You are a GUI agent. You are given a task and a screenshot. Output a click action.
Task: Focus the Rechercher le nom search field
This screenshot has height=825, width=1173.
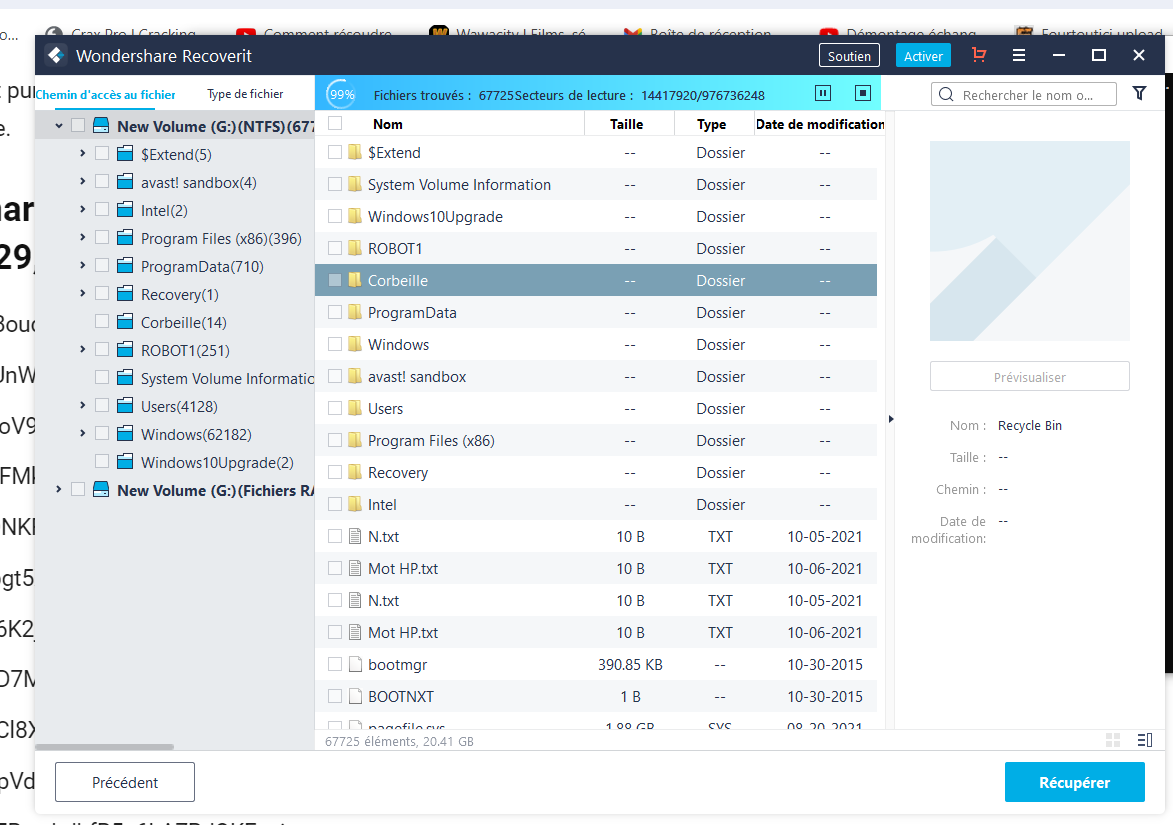(1023, 94)
